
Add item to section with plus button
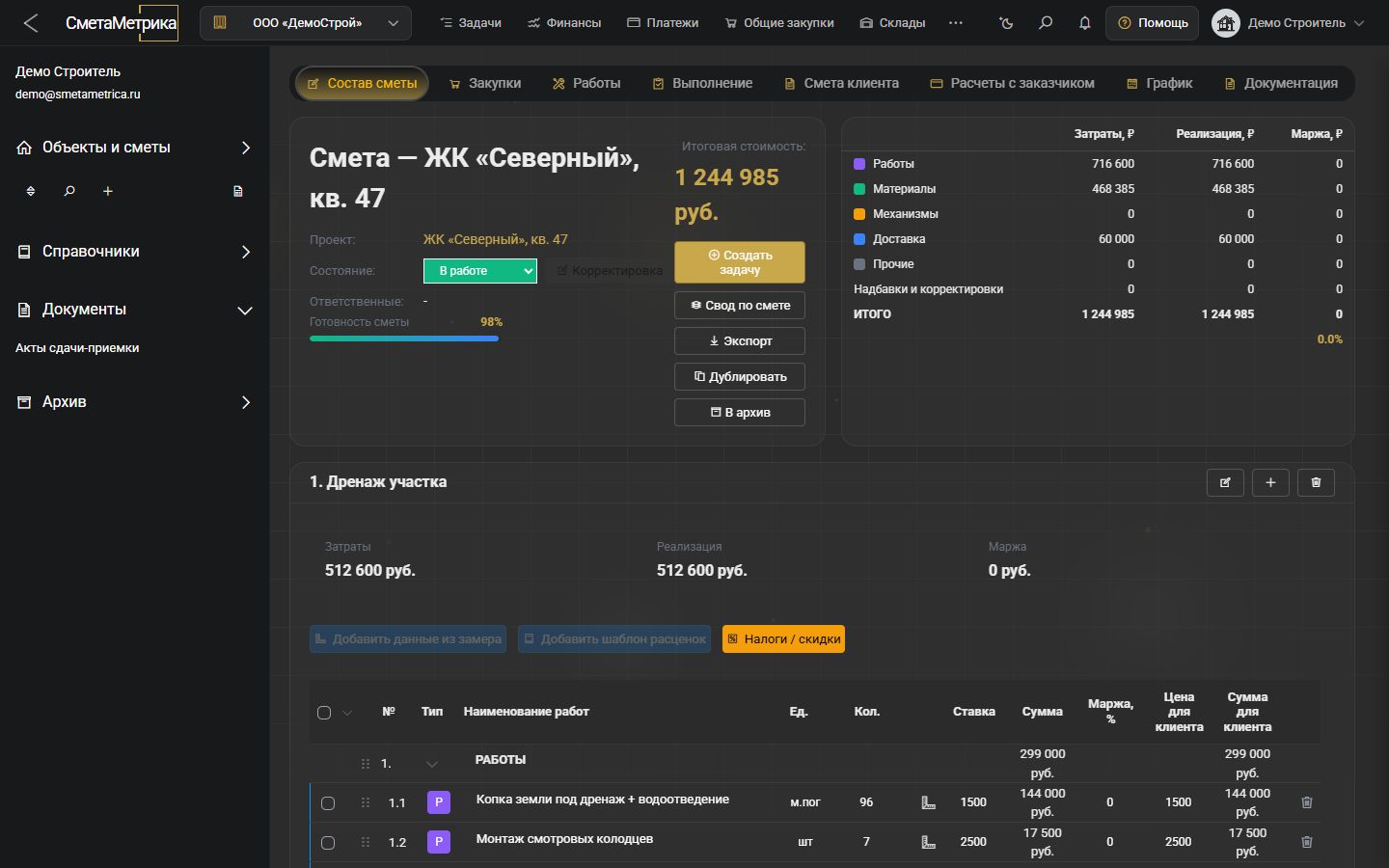1270,482
